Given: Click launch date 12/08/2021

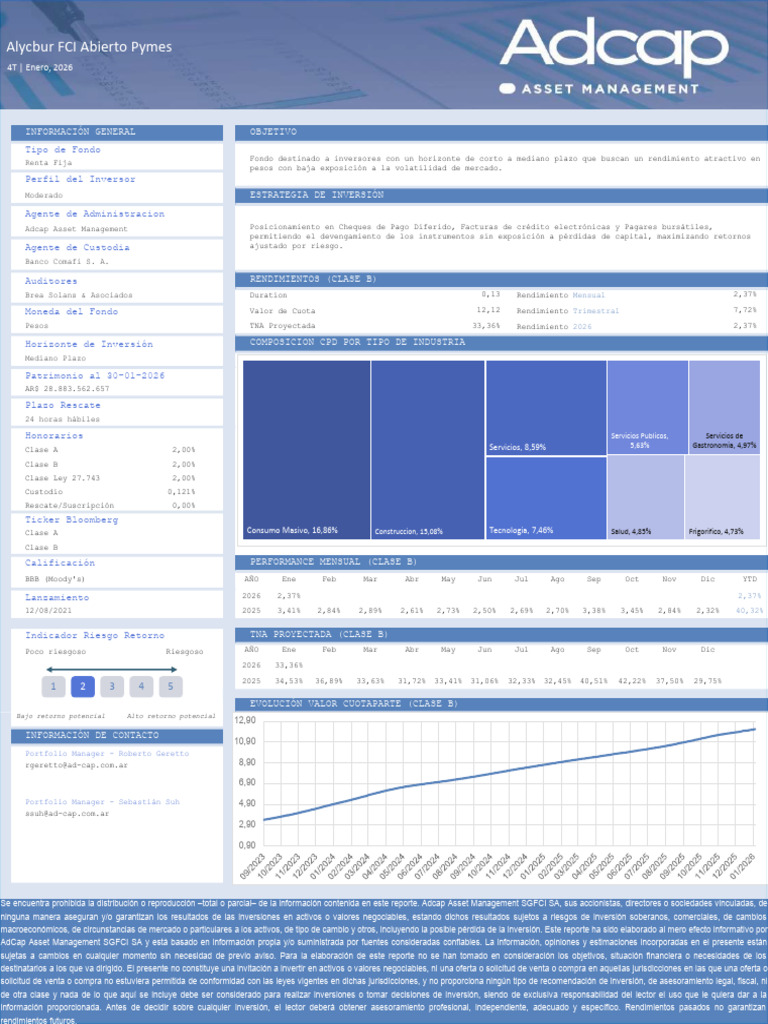Looking at the screenshot, I should click(x=48, y=611).
